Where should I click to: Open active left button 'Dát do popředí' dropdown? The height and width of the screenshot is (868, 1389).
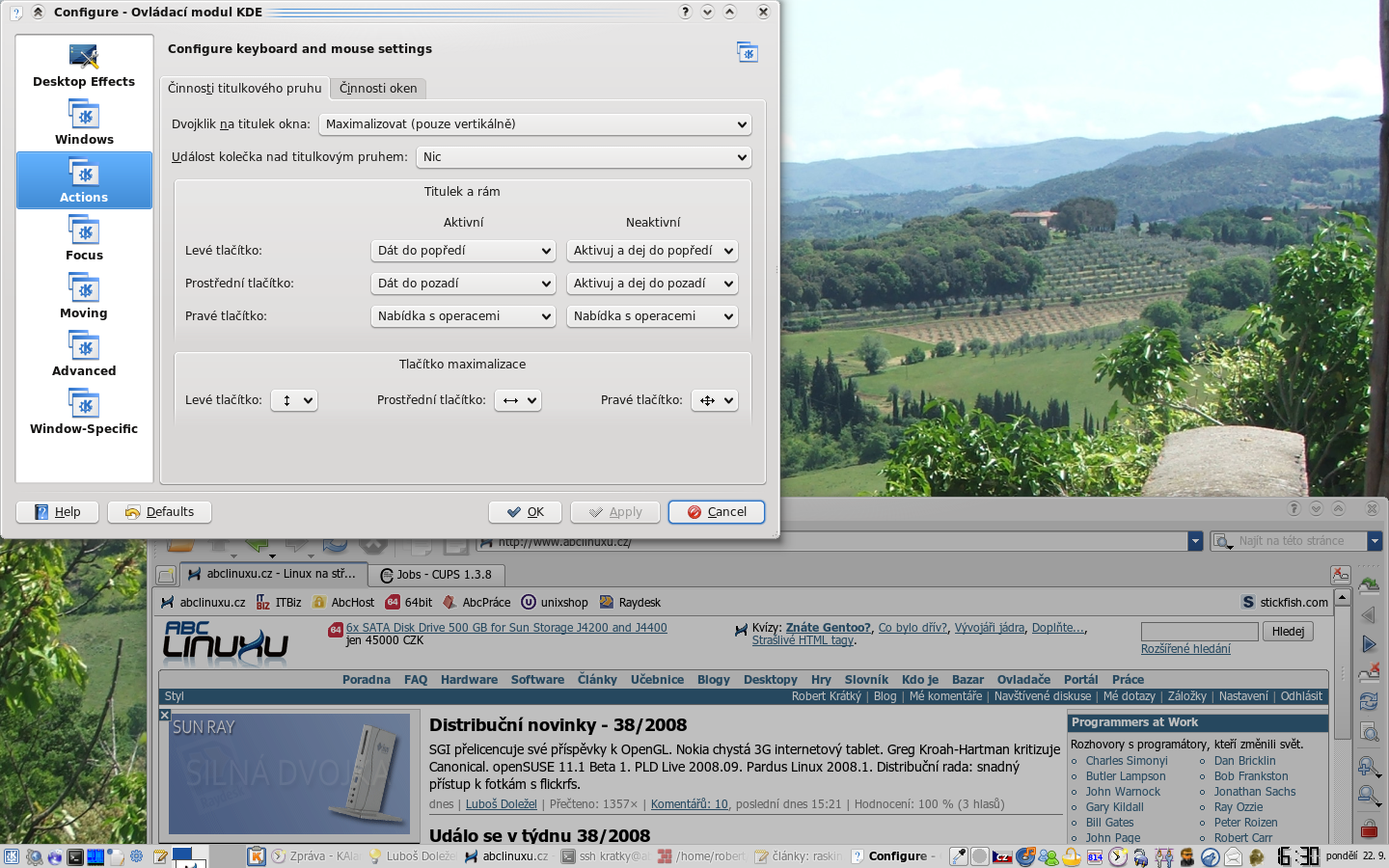point(463,251)
